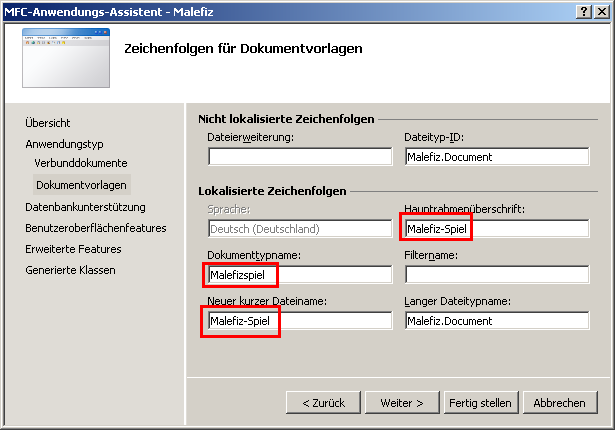Click the application window preview image
Screen dimensions: 615x430
pyautogui.click(x=66, y=58)
